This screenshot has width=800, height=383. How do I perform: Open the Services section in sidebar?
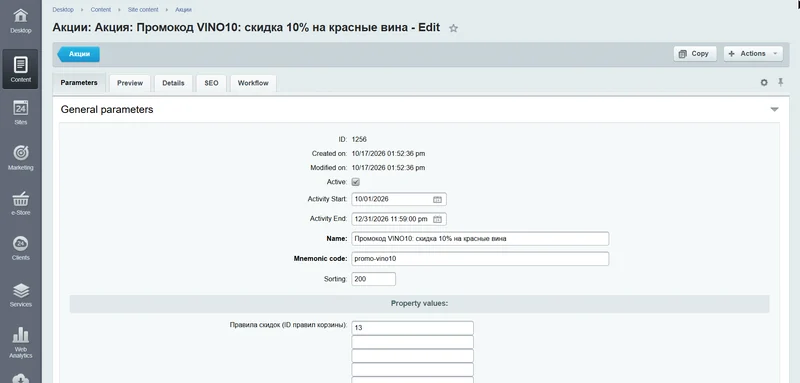(x=20, y=295)
